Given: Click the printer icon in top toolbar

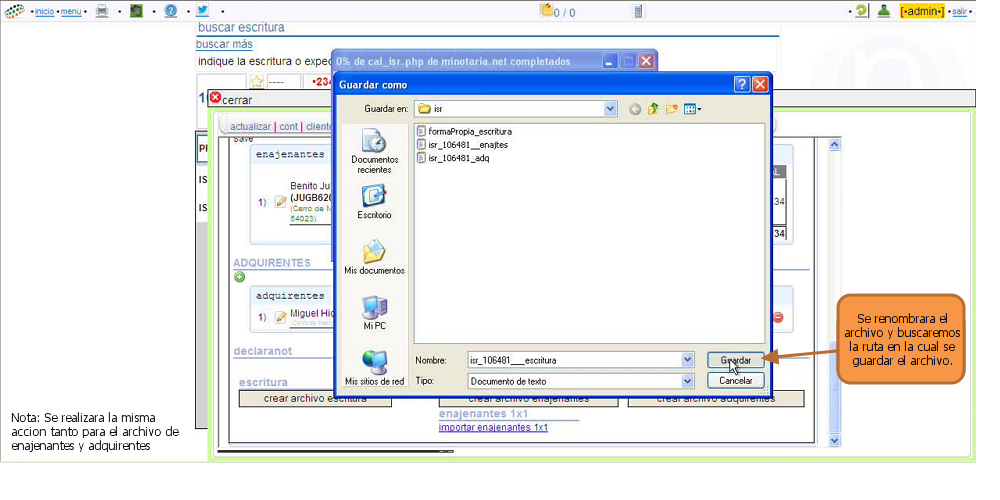Looking at the screenshot, I should [x=101, y=11].
